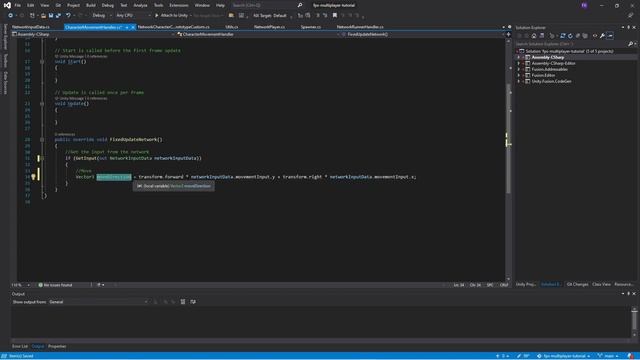
Task: Click fps-multiplayer-tutorial repository in status bar
Action: (x=564, y=356)
